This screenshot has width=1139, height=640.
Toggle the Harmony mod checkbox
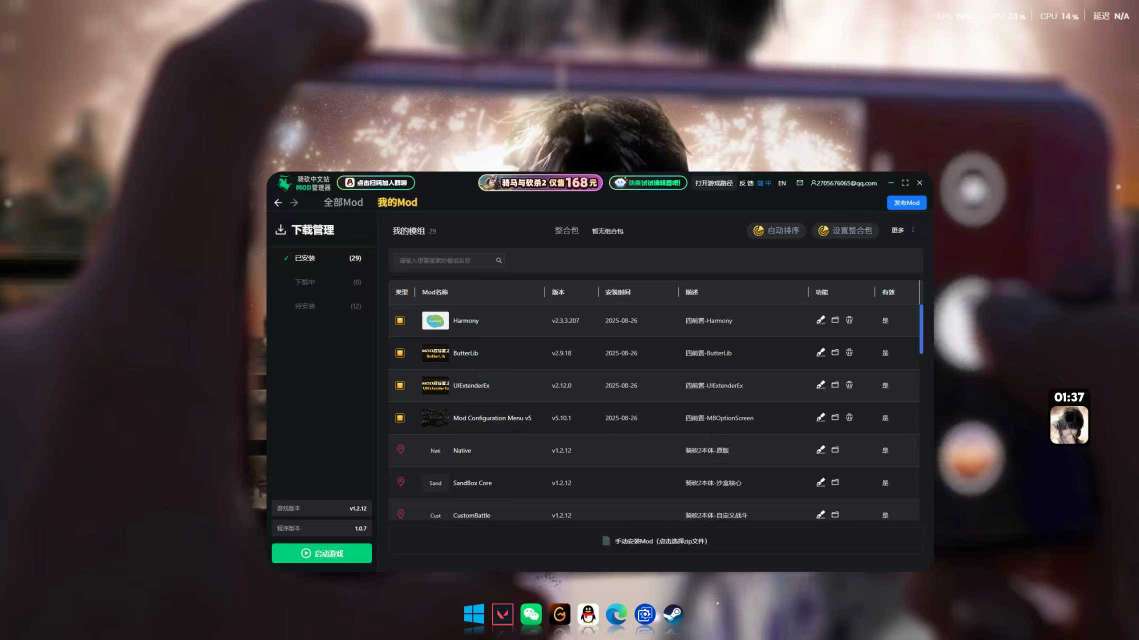pyautogui.click(x=400, y=320)
